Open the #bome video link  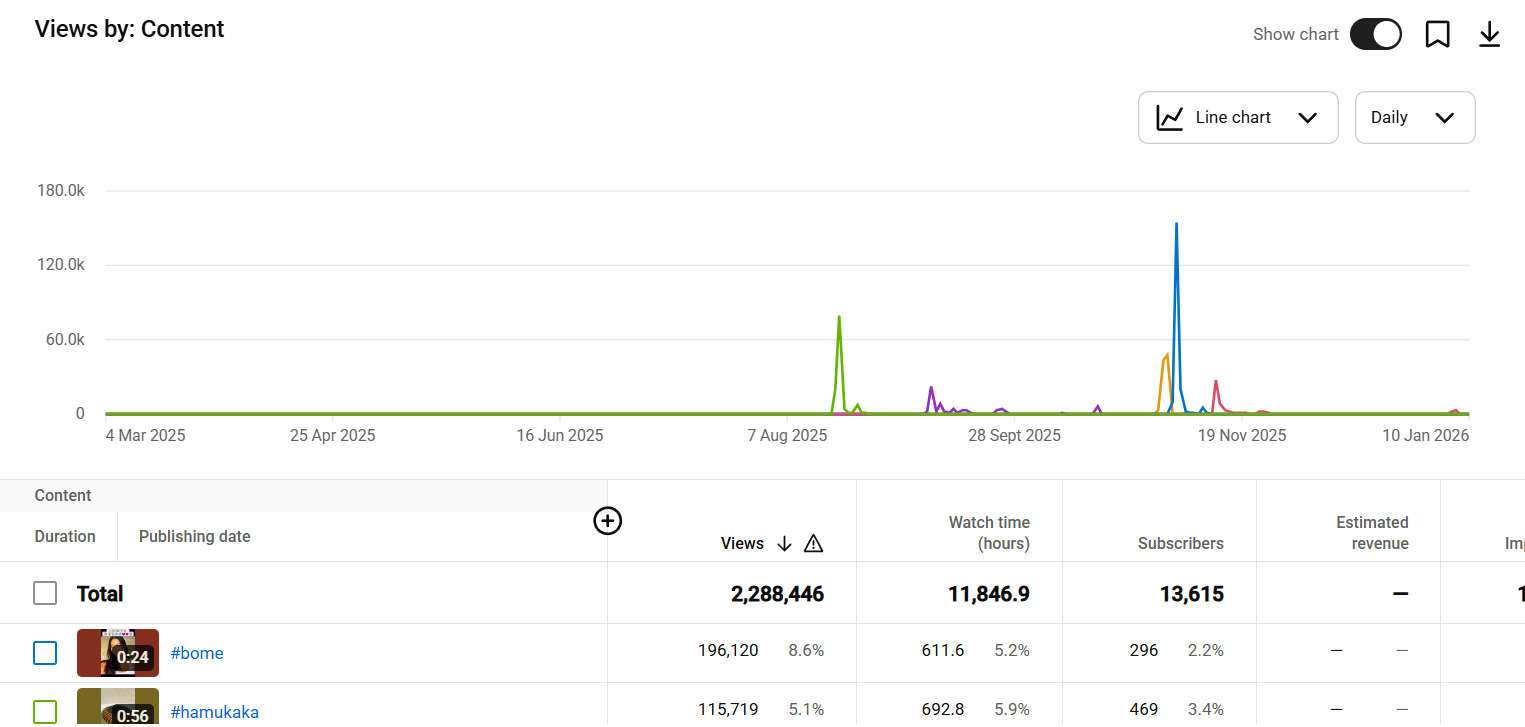(197, 653)
